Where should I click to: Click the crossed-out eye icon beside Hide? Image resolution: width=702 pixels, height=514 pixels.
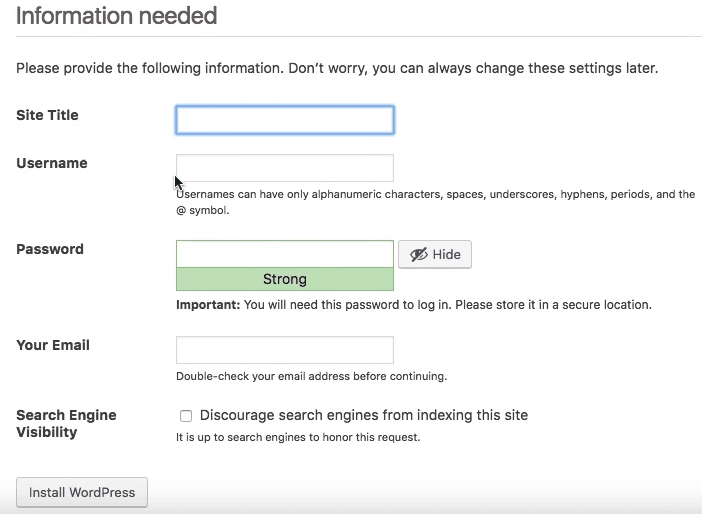[x=419, y=255]
